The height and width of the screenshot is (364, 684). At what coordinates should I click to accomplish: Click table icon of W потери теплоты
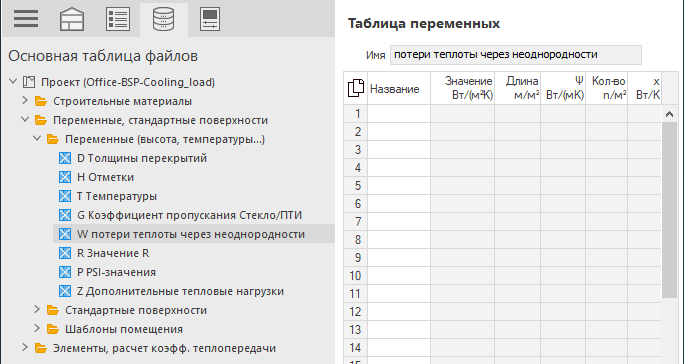coord(65,234)
